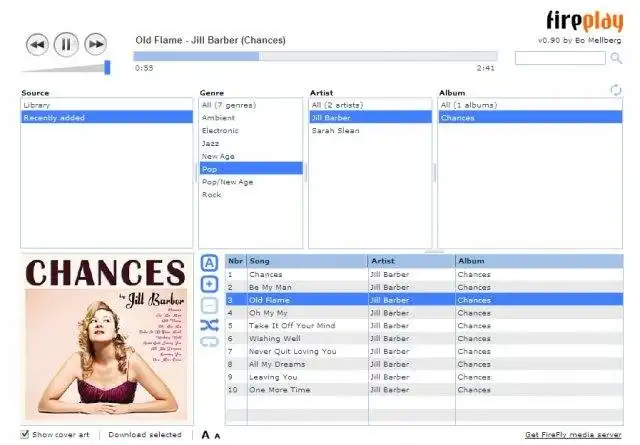
Task: Click the 'A' add-all playlist icon
Action: coord(209,263)
